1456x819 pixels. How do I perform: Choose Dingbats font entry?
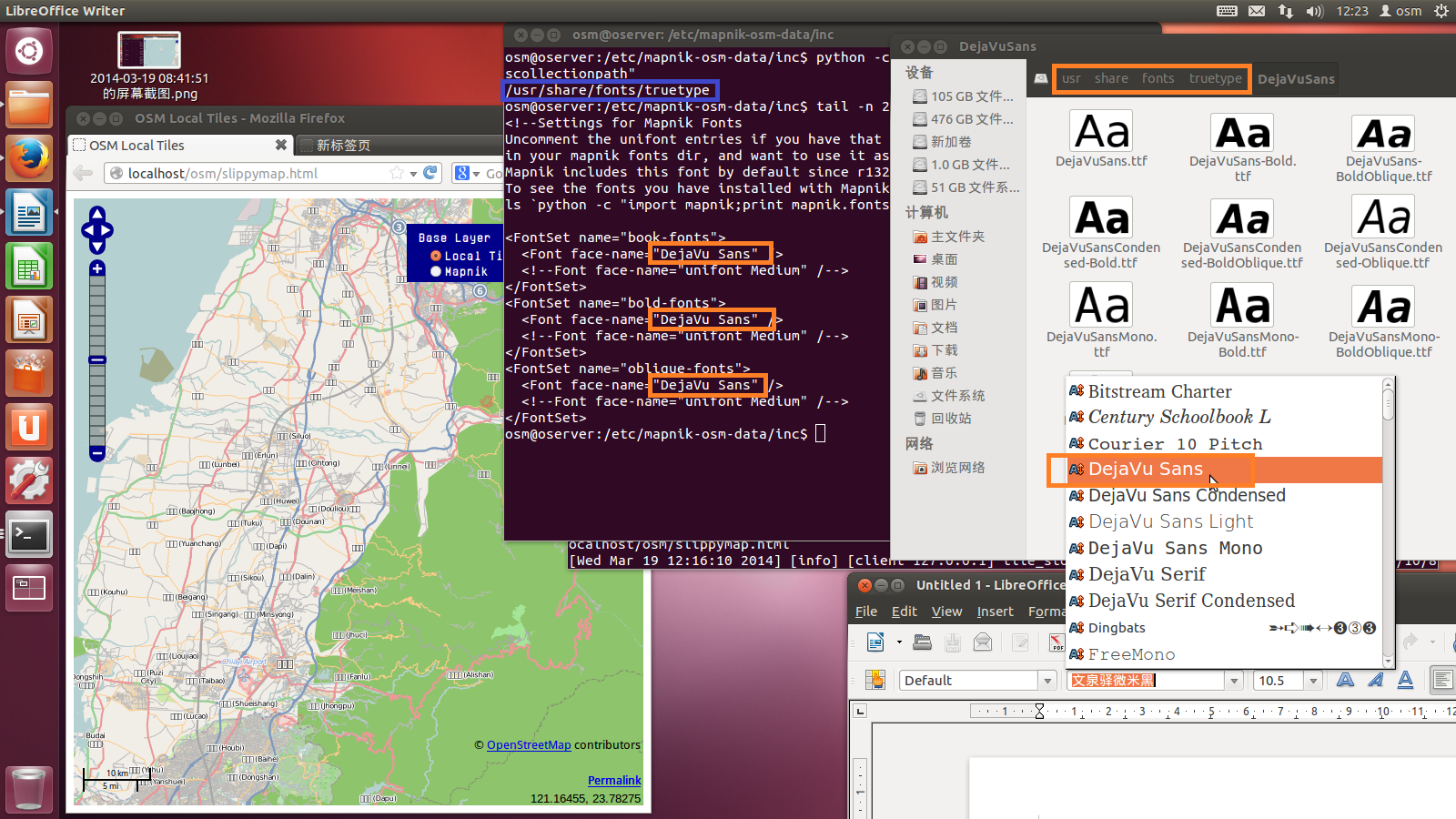tap(1225, 627)
